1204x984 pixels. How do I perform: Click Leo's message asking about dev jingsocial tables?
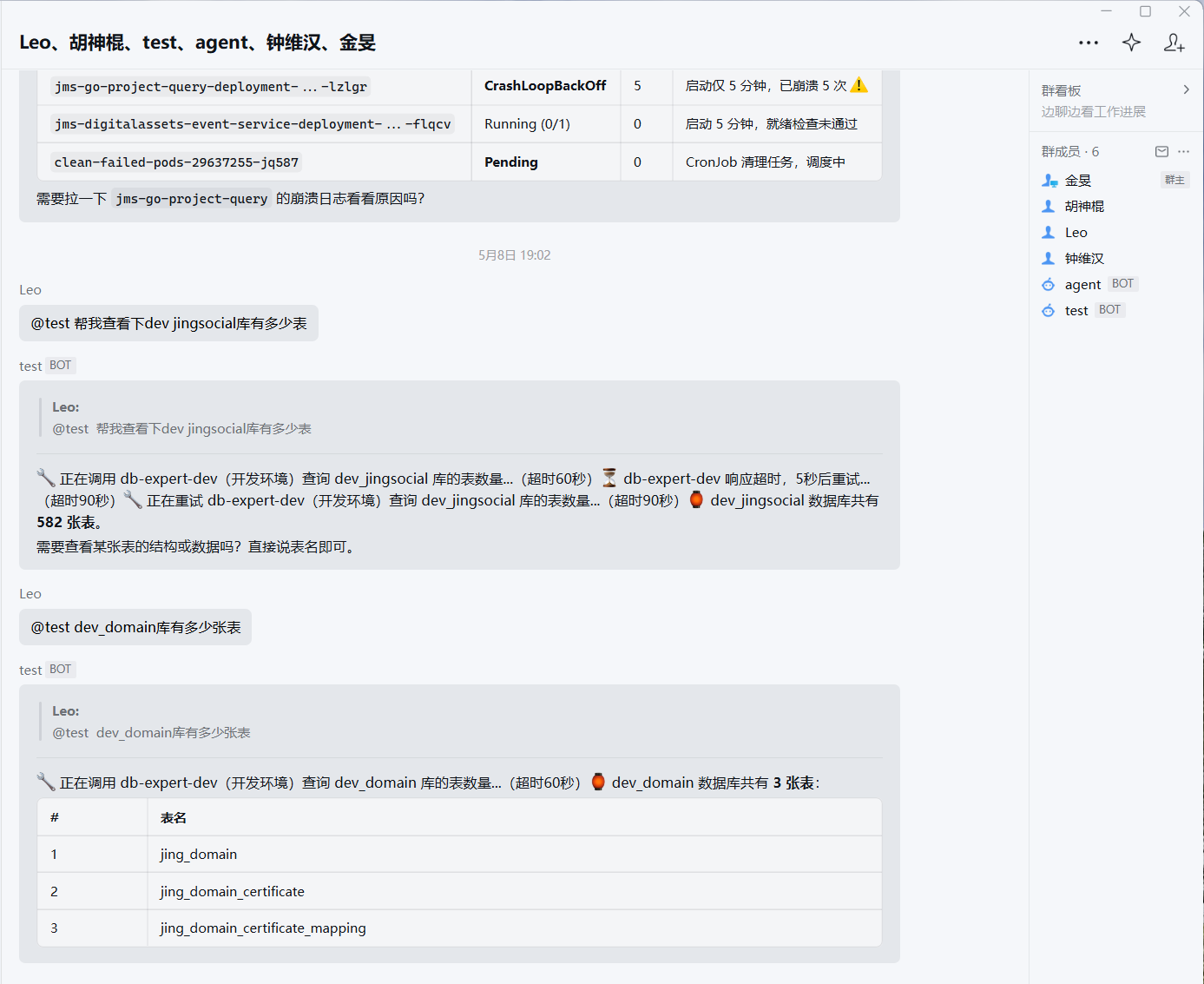[x=168, y=323]
